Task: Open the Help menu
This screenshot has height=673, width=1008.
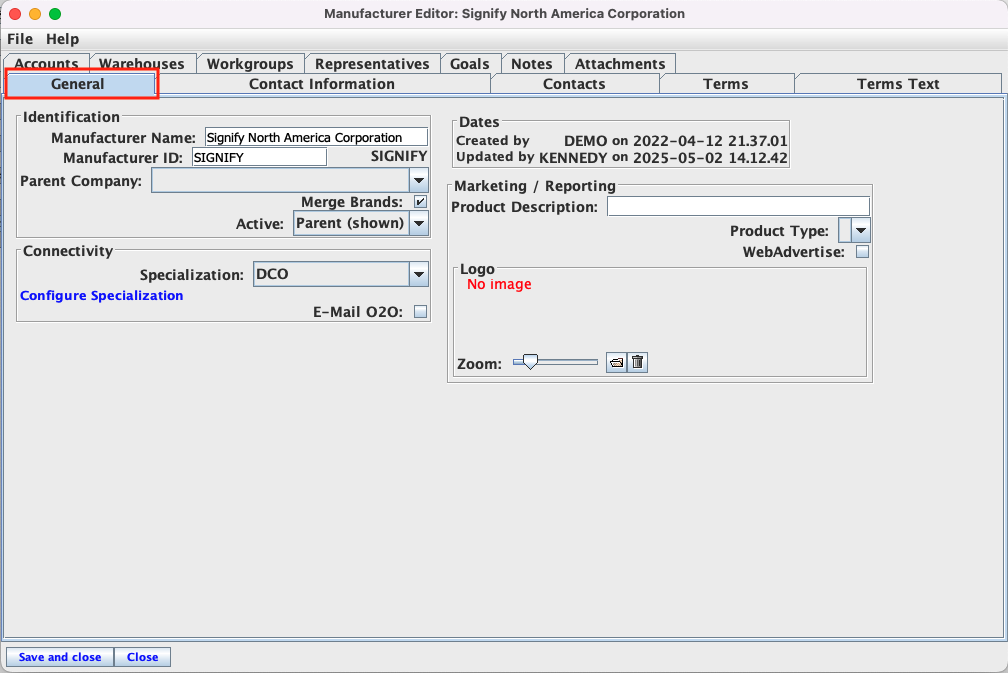Action: pyautogui.click(x=62, y=39)
